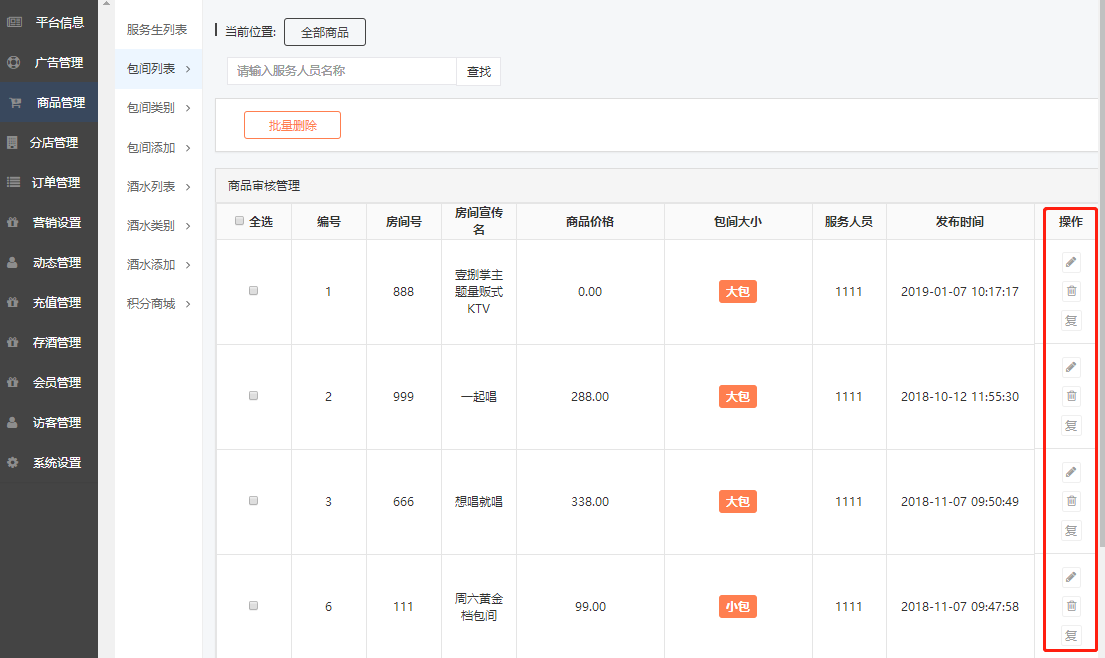Click the gift icon beside 充值管理
This screenshot has width=1105, height=658.
point(12,302)
